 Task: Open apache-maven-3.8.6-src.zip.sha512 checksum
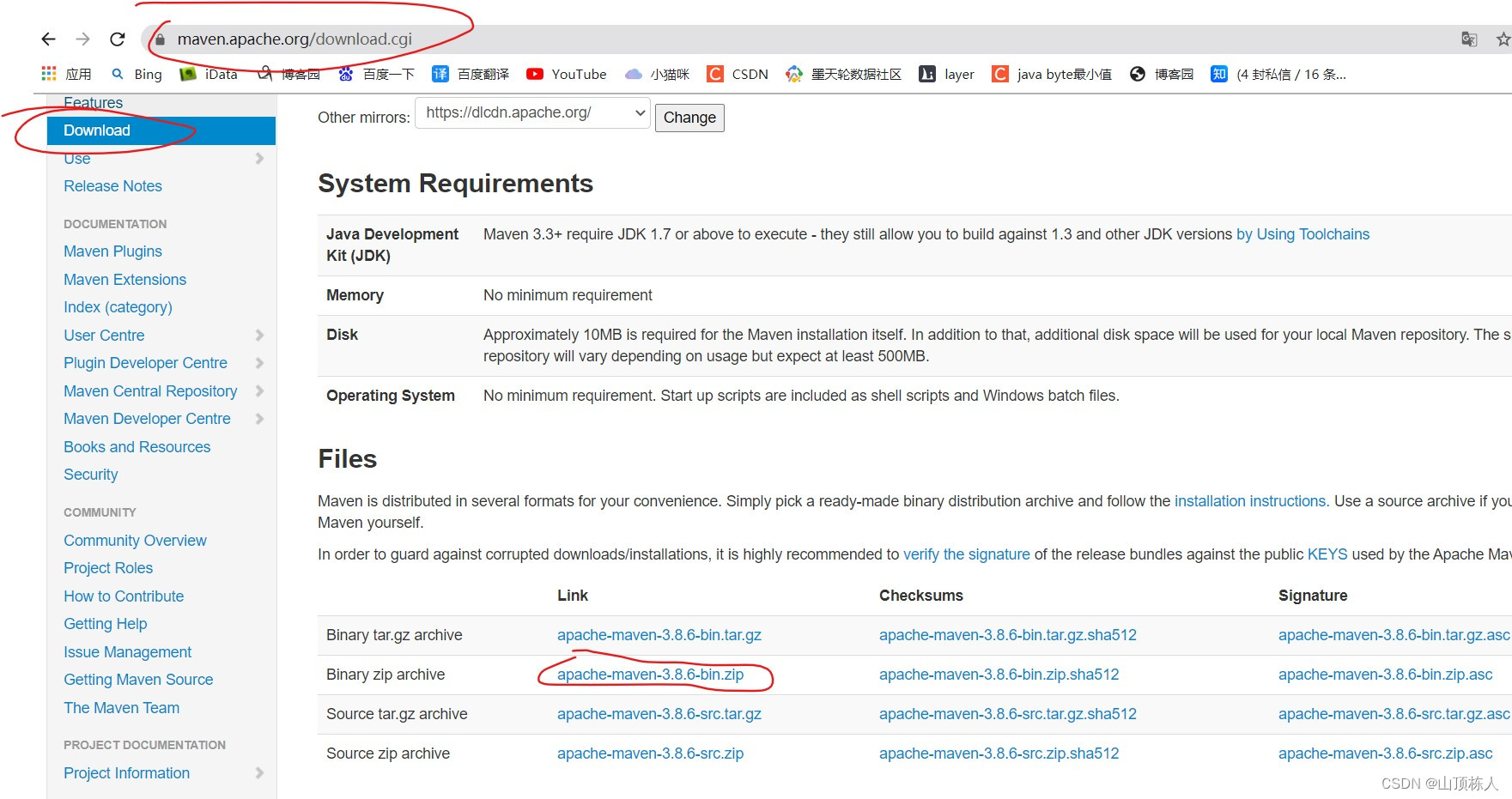tap(999, 754)
